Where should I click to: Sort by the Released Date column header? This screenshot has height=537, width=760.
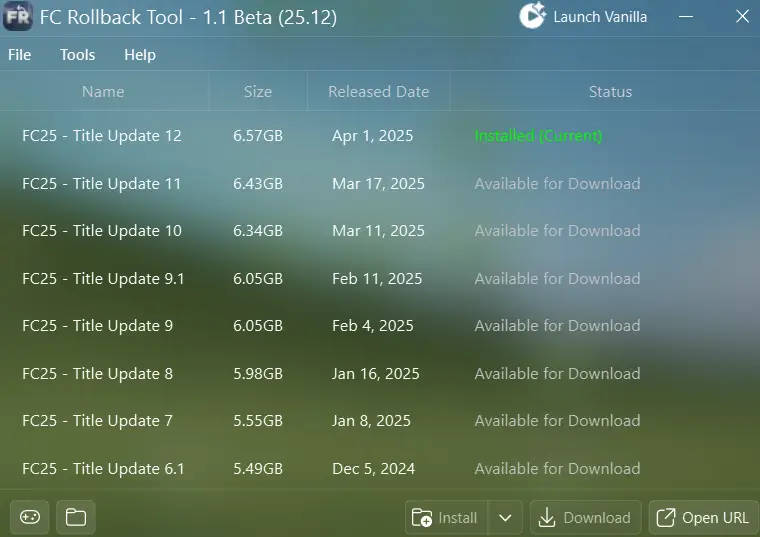[379, 92]
